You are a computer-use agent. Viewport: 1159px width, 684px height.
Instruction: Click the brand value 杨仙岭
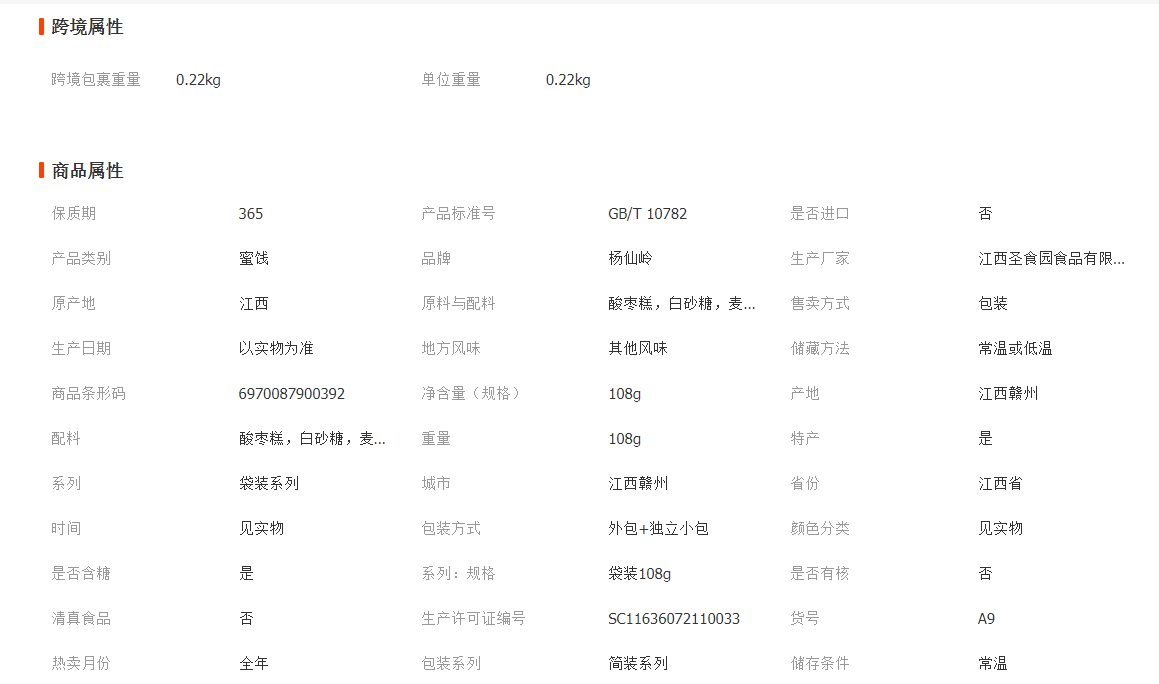coord(630,259)
